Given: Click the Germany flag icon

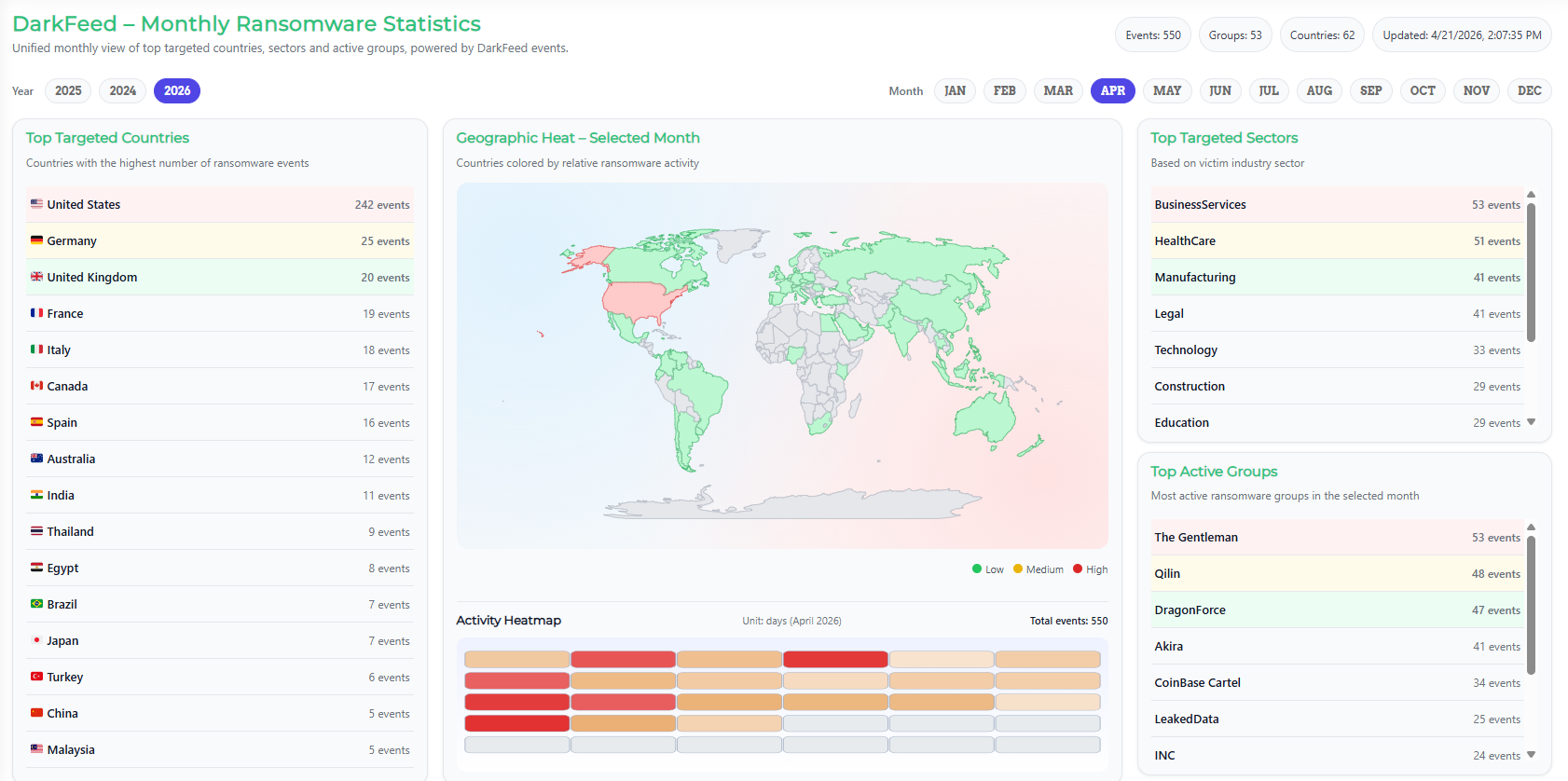Looking at the screenshot, I should point(36,240).
